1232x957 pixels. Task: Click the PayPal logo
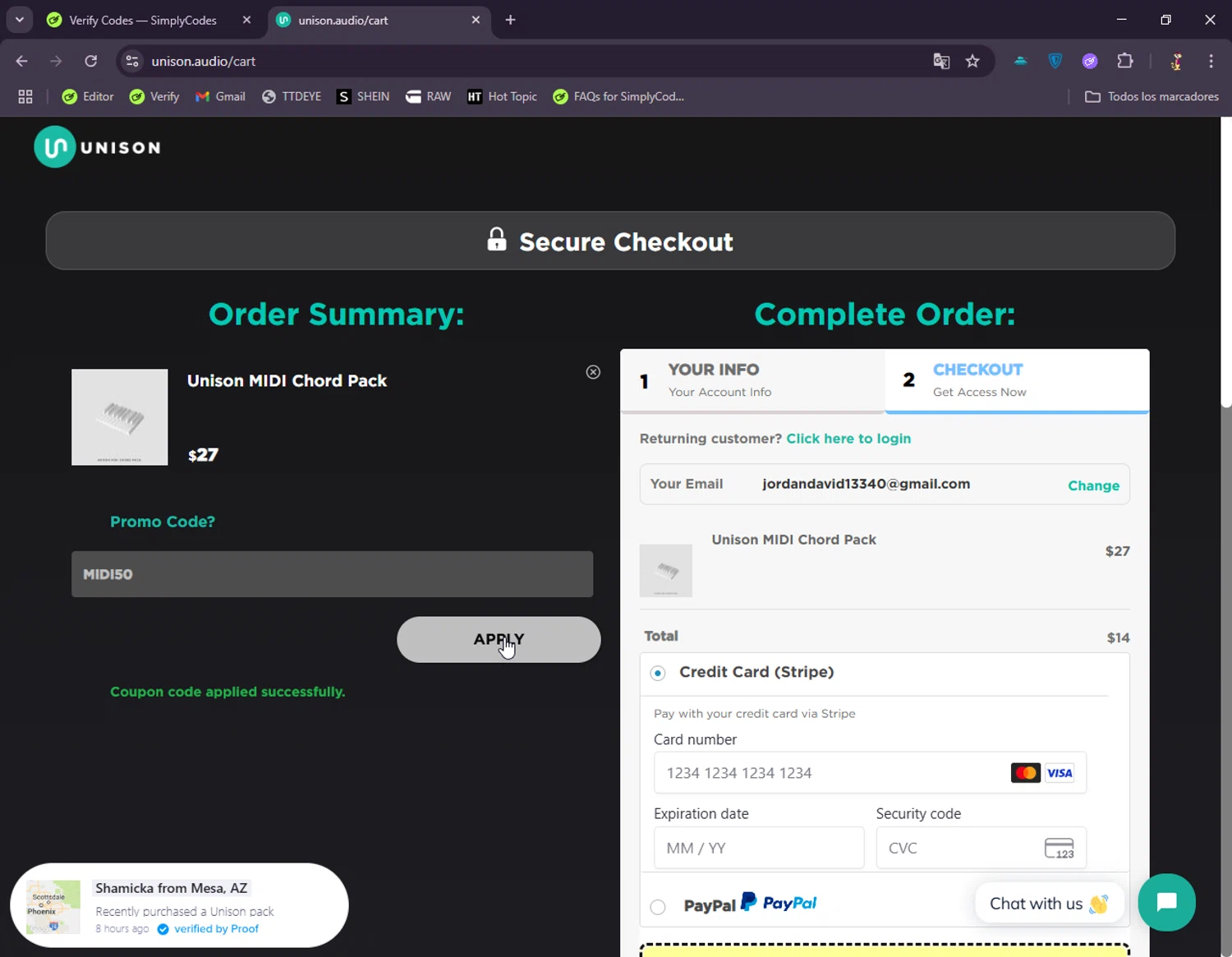pyautogui.click(x=779, y=902)
